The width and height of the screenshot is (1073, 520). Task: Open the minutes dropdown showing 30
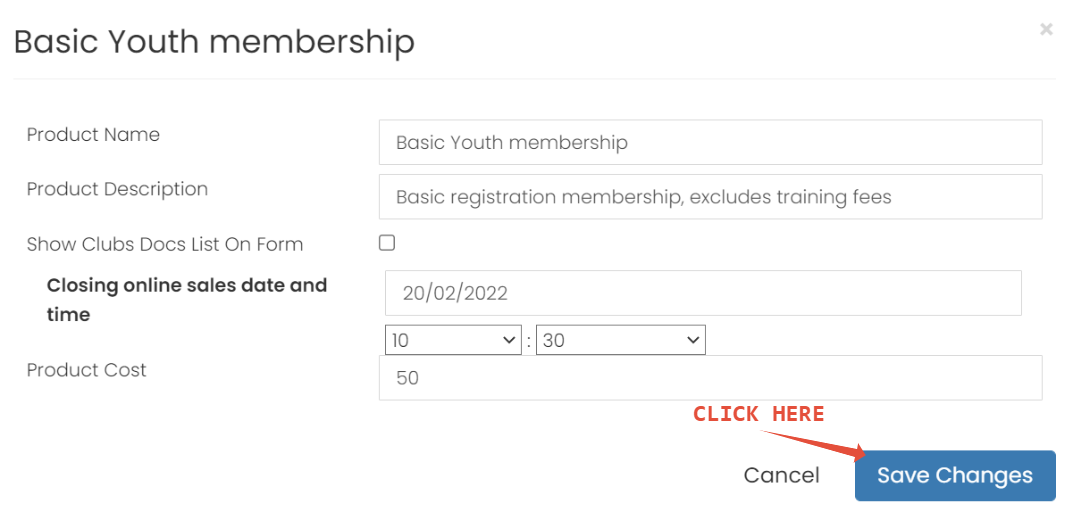(620, 340)
